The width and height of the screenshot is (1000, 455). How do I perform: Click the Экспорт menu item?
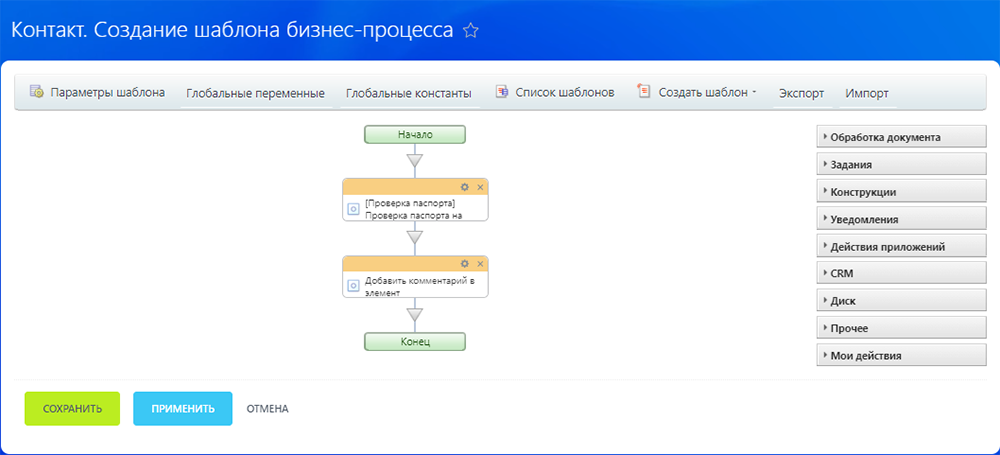tap(801, 93)
